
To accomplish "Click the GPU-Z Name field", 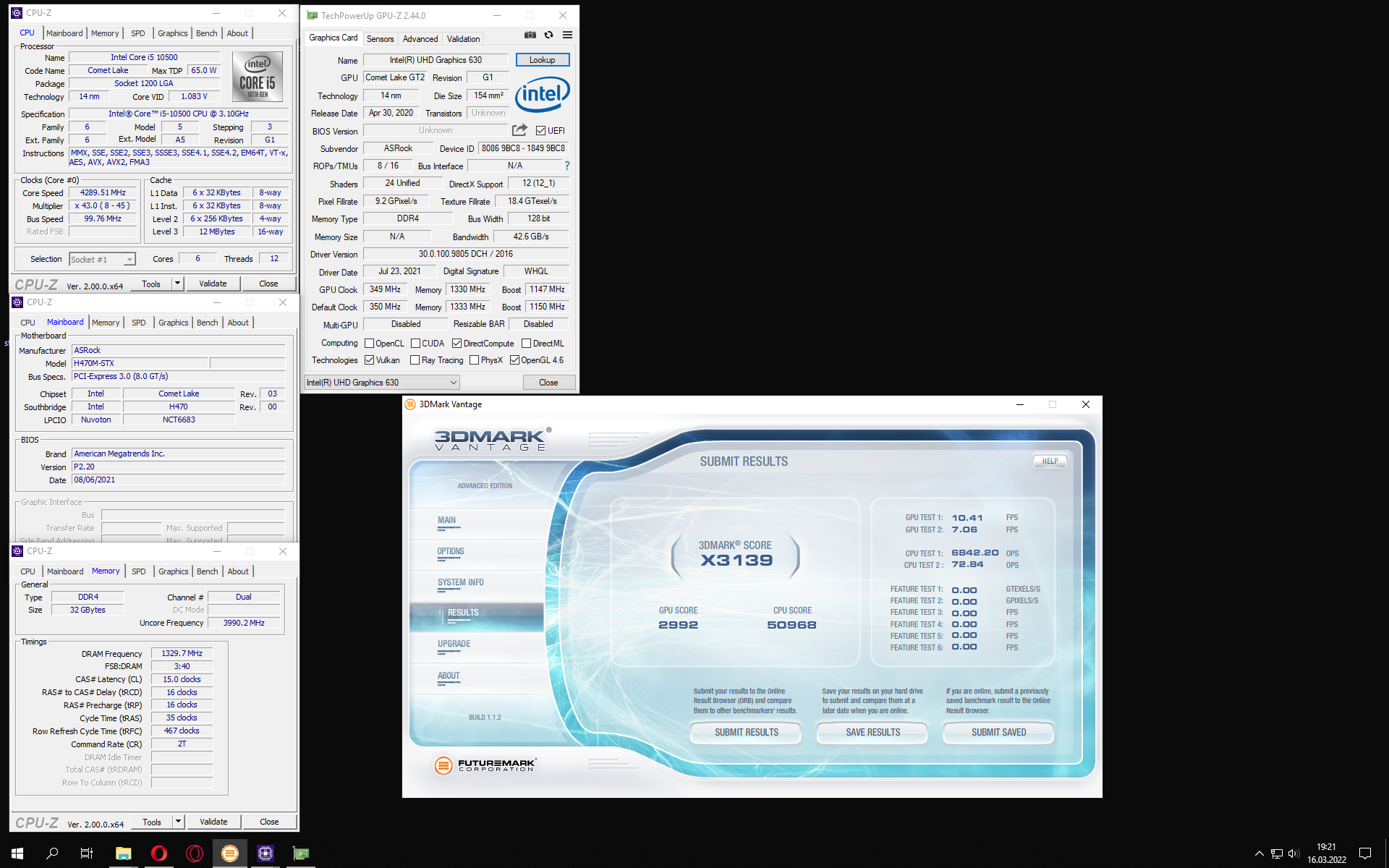I will coord(436,60).
